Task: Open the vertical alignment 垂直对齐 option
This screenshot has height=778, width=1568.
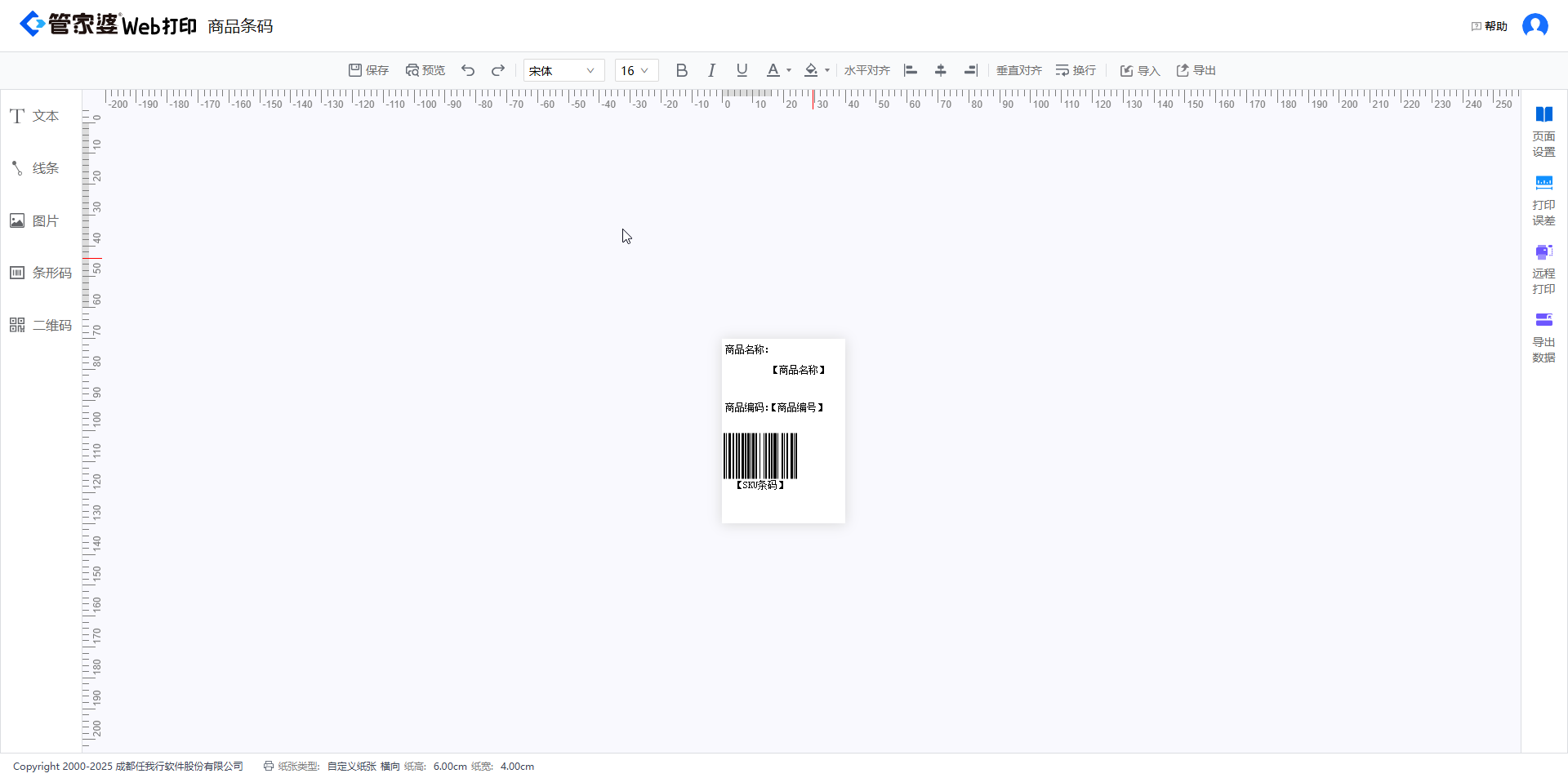Action: pos(1019,70)
